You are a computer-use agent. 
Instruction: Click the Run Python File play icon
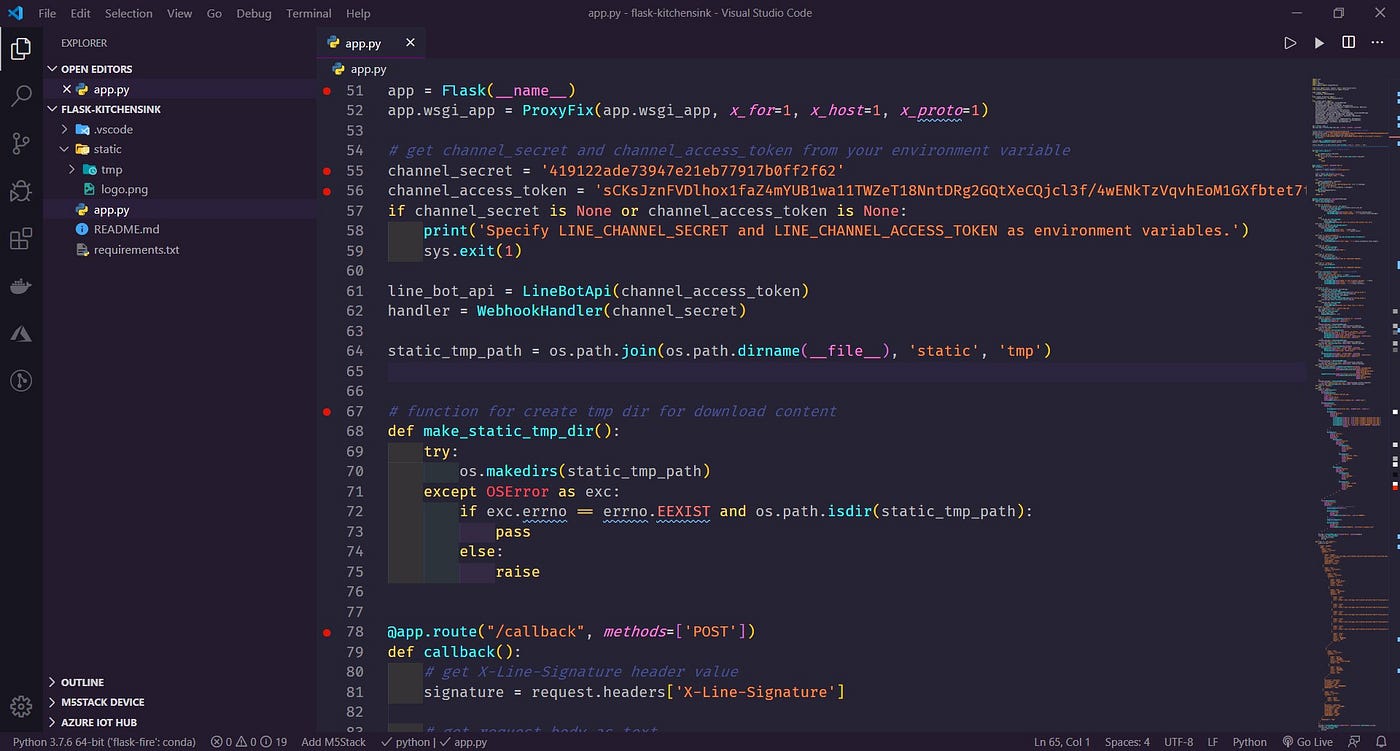point(1291,42)
